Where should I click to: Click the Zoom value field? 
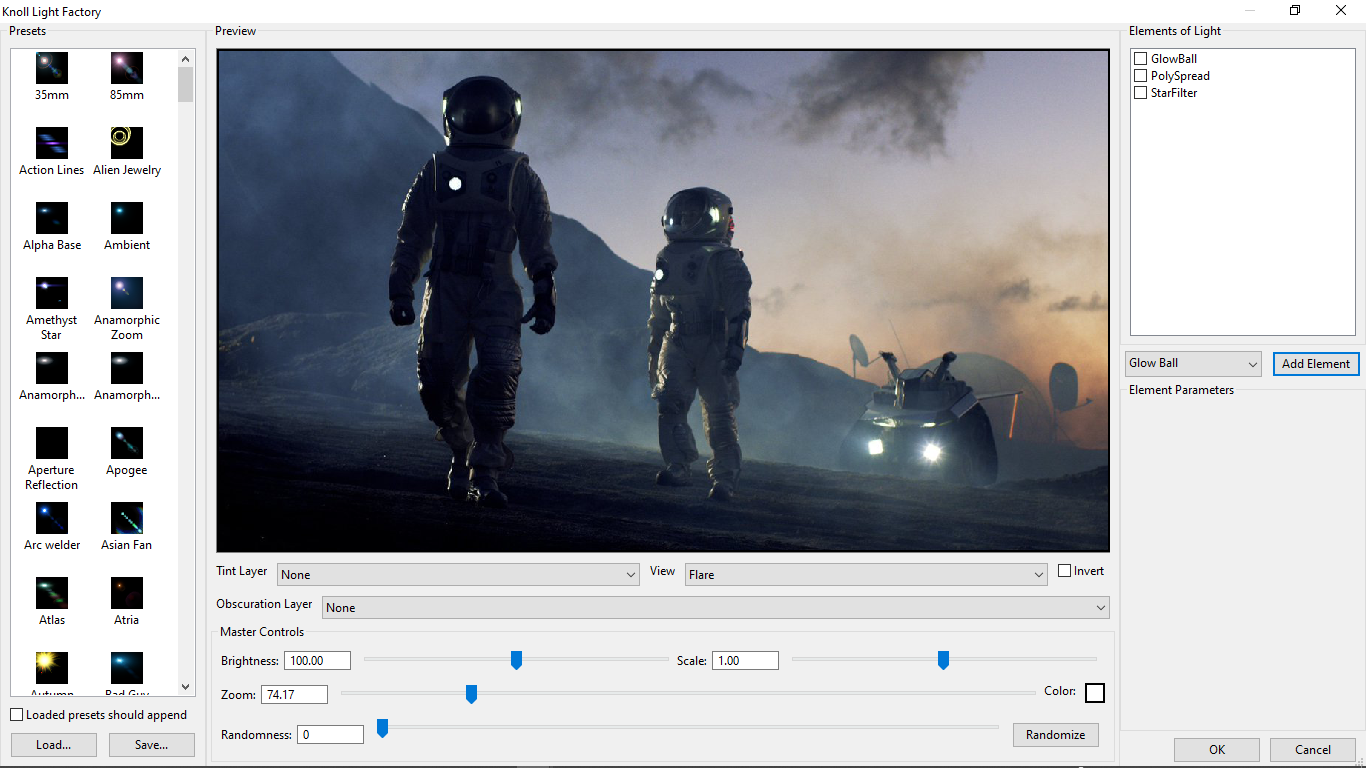point(294,695)
